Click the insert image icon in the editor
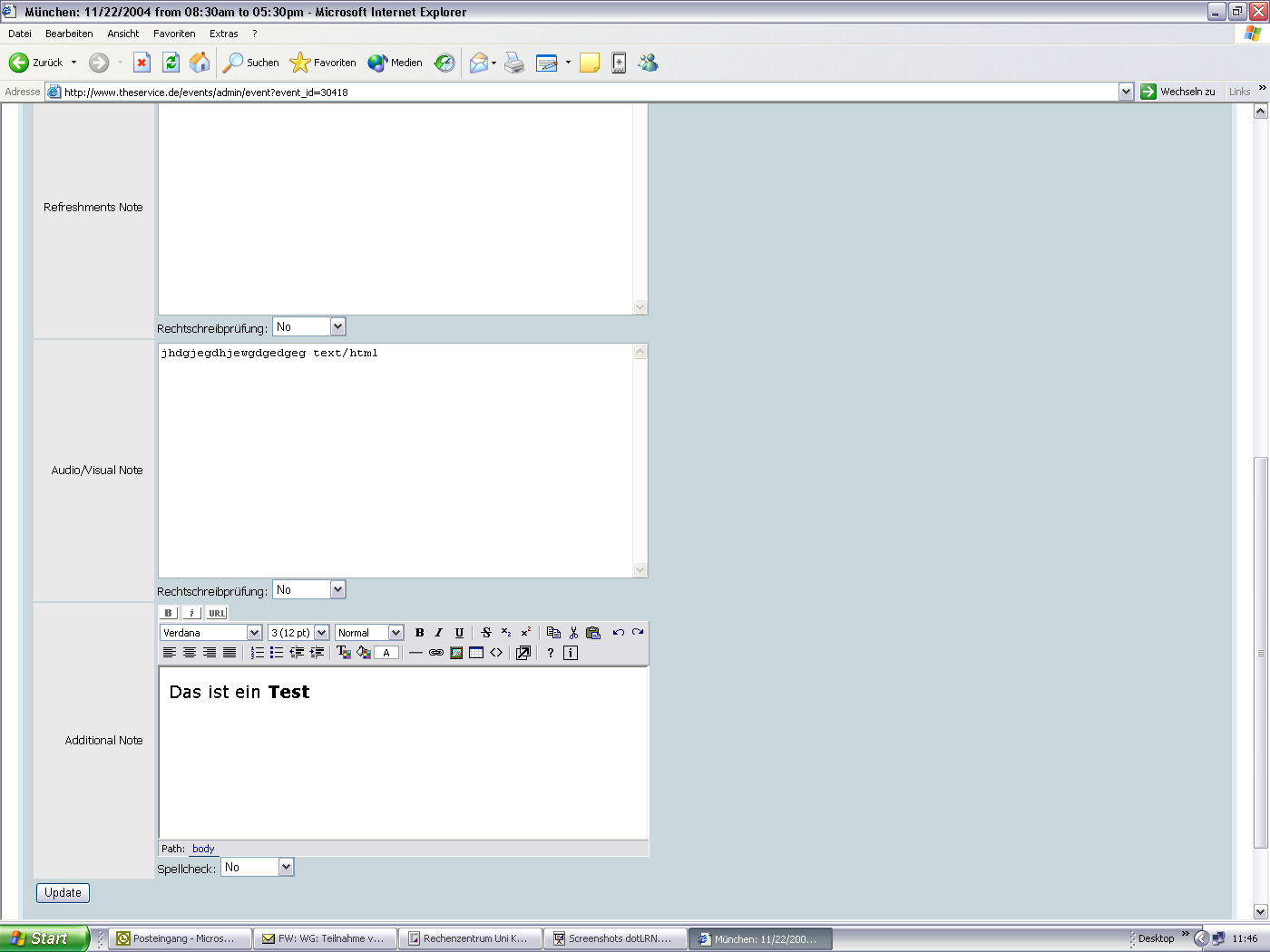The image size is (1270, 952). (455, 652)
